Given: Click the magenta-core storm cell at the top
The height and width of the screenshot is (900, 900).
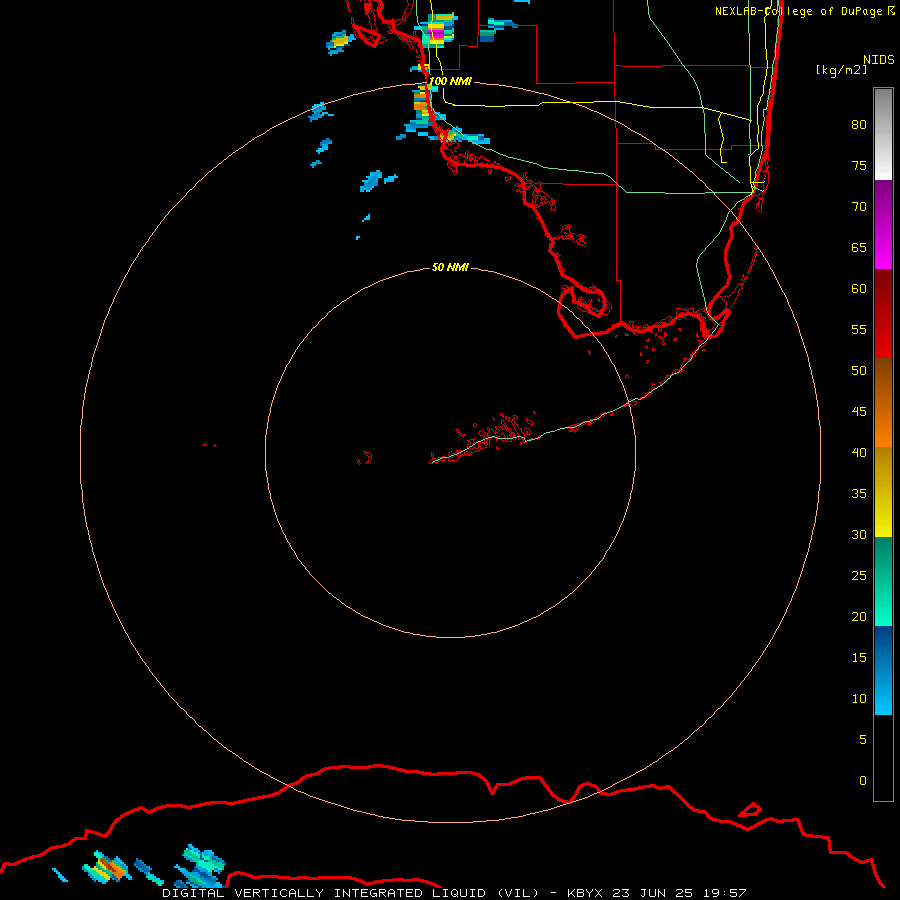Looking at the screenshot, I should coord(437,30).
